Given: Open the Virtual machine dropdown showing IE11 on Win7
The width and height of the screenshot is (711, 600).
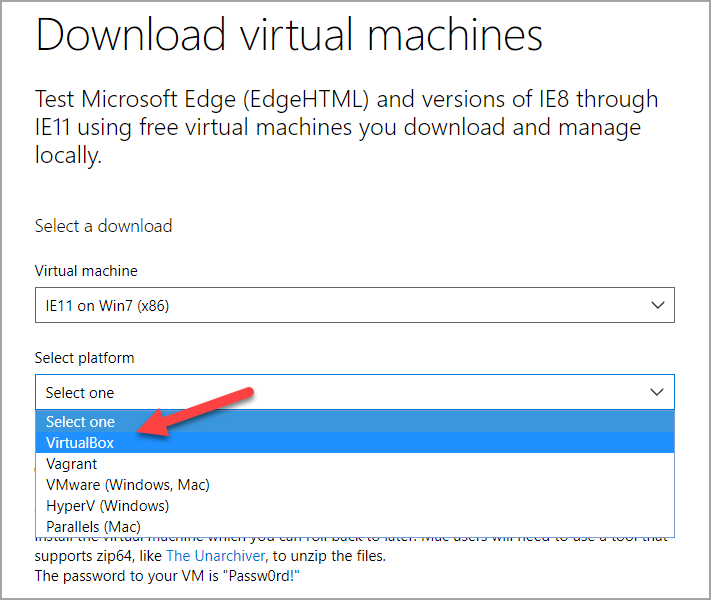Looking at the screenshot, I should pyautogui.click(x=355, y=305).
